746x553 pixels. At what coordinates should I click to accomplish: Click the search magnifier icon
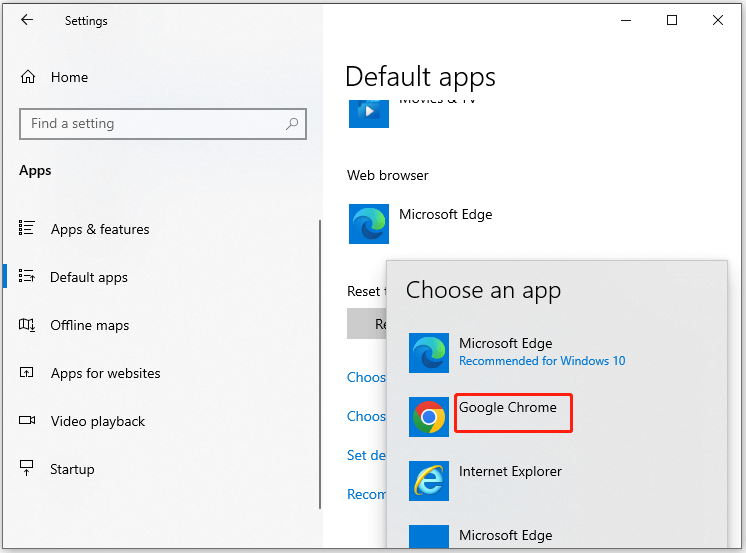[292, 124]
